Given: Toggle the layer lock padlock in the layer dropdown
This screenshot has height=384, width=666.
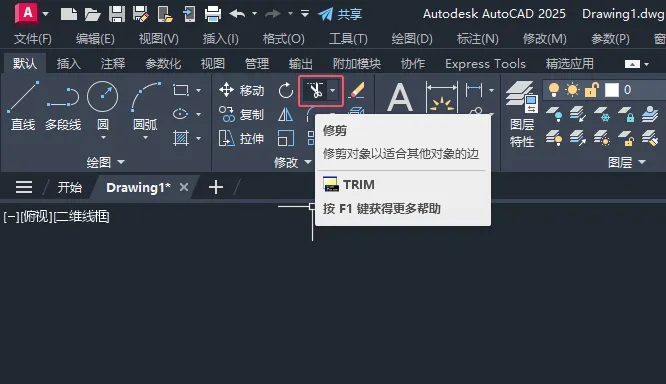Looking at the screenshot, I should (x=591, y=90).
